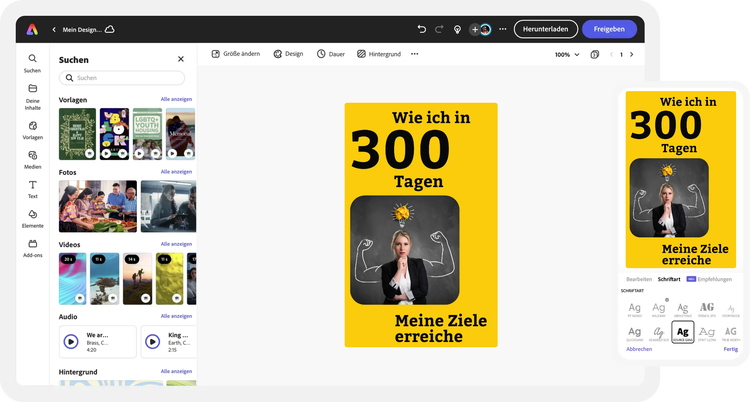Go to the previous page arrow
The height and width of the screenshot is (402, 750).
(x=611, y=55)
